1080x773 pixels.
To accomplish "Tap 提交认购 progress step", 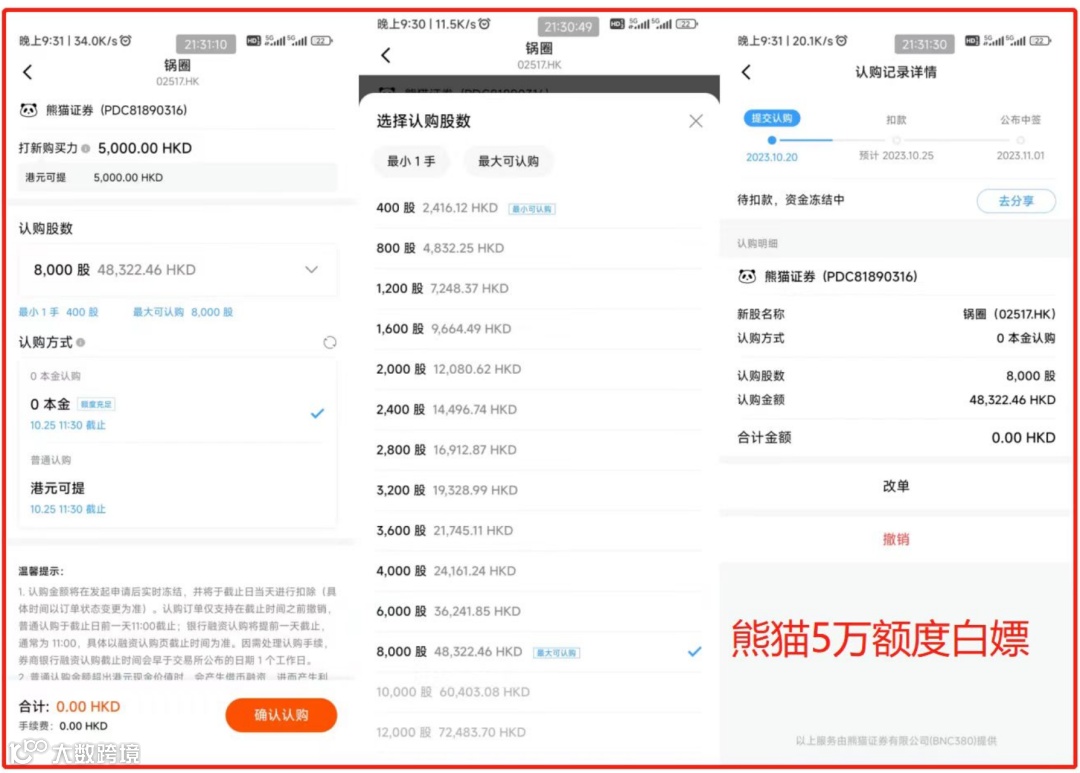I will (771, 118).
